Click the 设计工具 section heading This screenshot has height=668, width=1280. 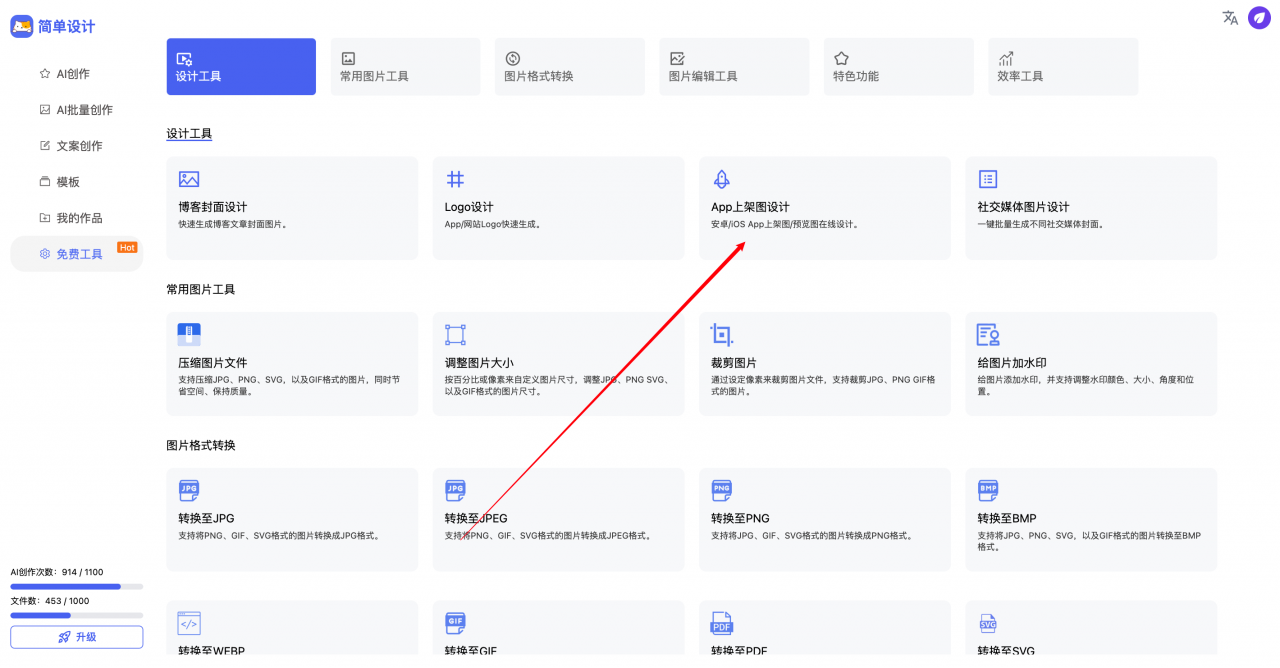[x=189, y=134]
